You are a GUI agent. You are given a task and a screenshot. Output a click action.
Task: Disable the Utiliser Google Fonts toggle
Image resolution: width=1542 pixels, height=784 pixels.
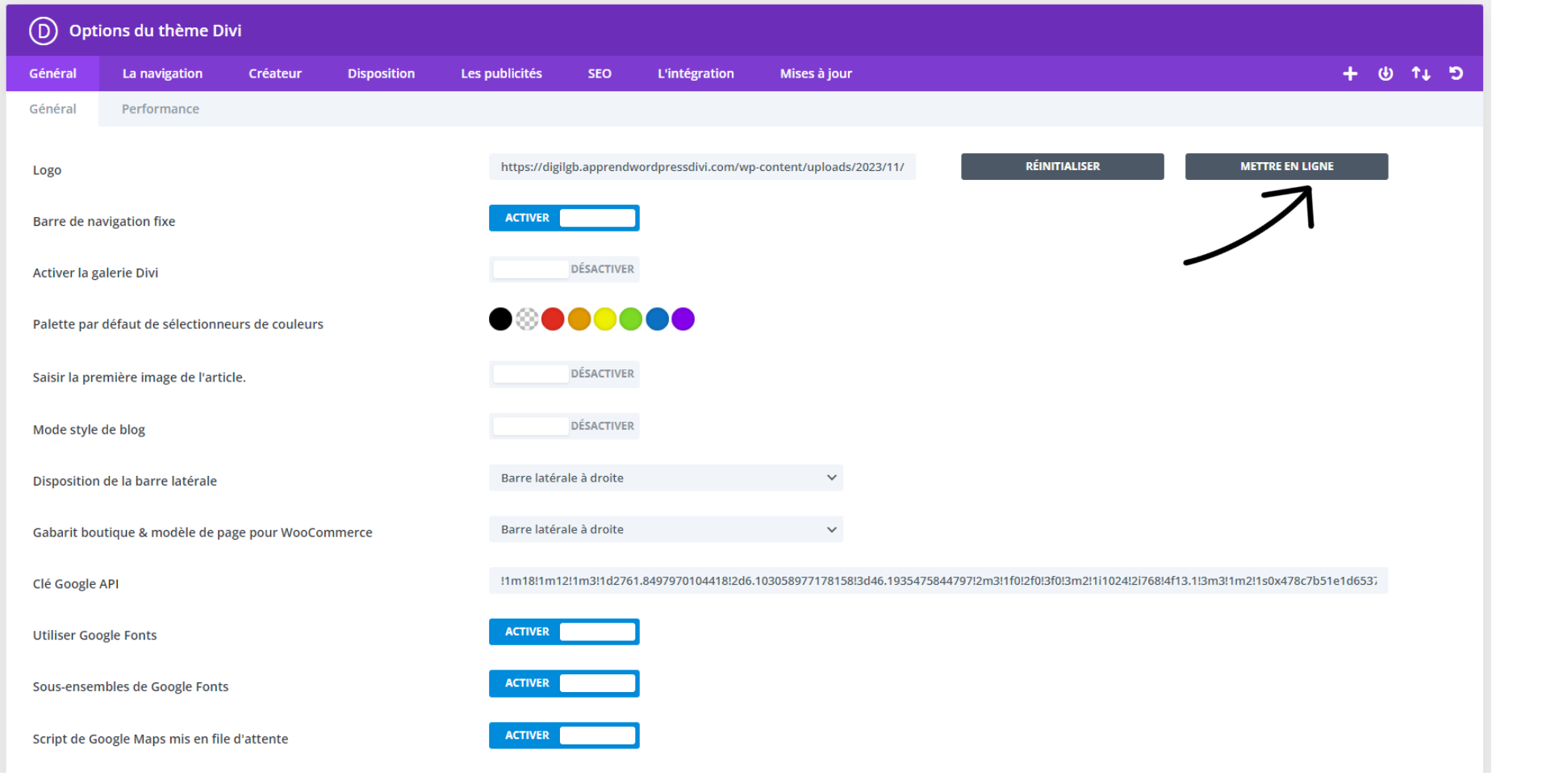(x=564, y=632)
